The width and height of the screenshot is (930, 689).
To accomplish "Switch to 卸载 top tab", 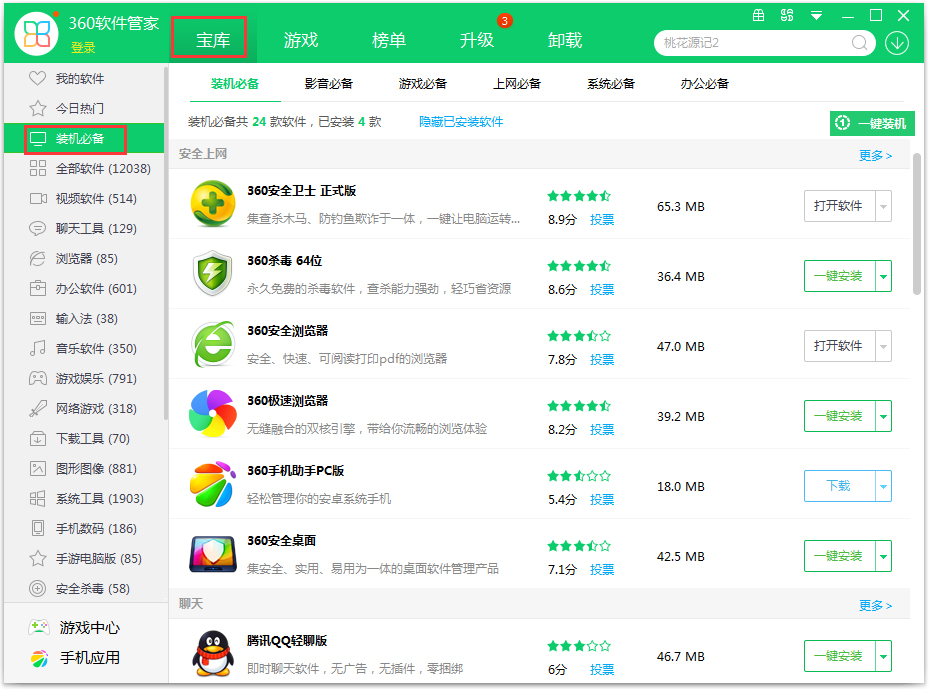I will (565, 39).
